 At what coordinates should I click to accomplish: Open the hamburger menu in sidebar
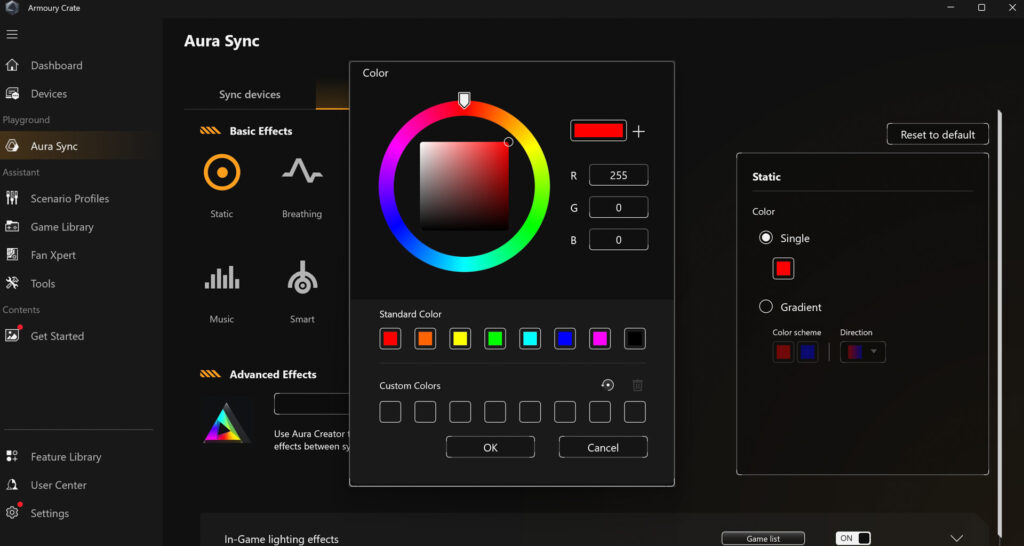coord(12,35)
